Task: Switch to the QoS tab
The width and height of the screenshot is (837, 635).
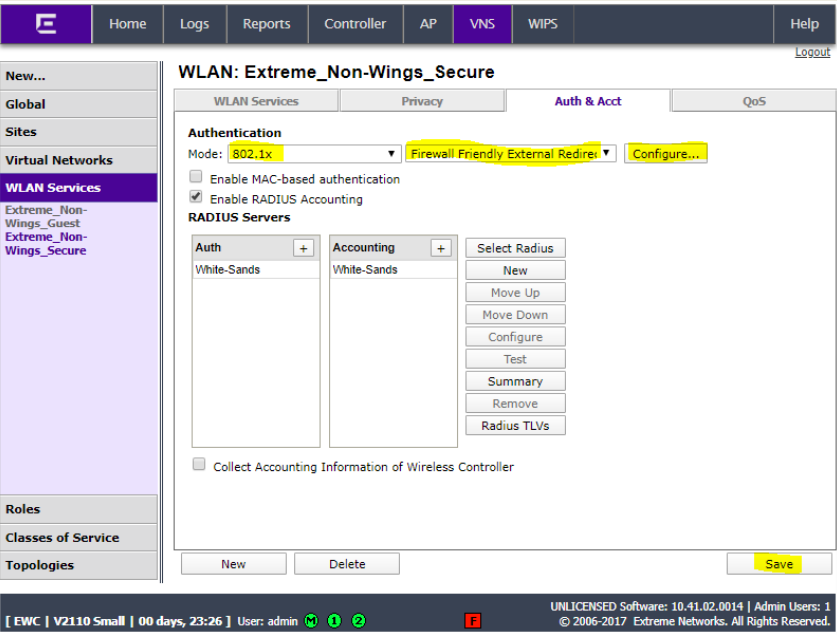Action: [754, 101]
